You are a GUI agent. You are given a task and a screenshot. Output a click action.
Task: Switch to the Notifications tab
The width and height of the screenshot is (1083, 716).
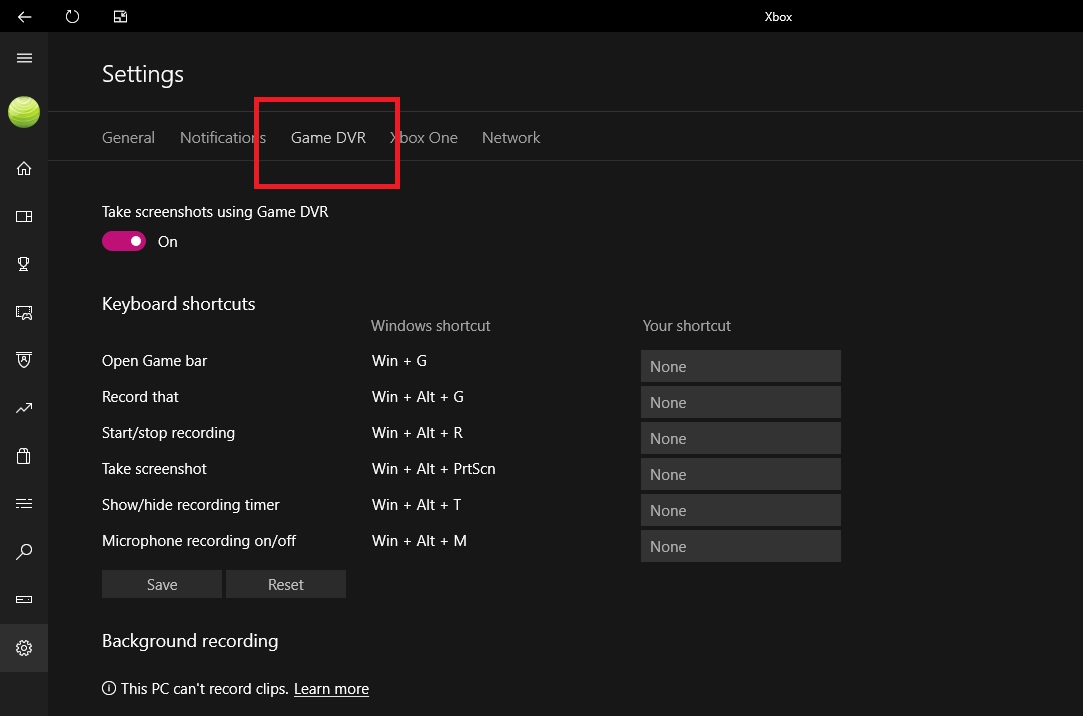click(223, 137)
